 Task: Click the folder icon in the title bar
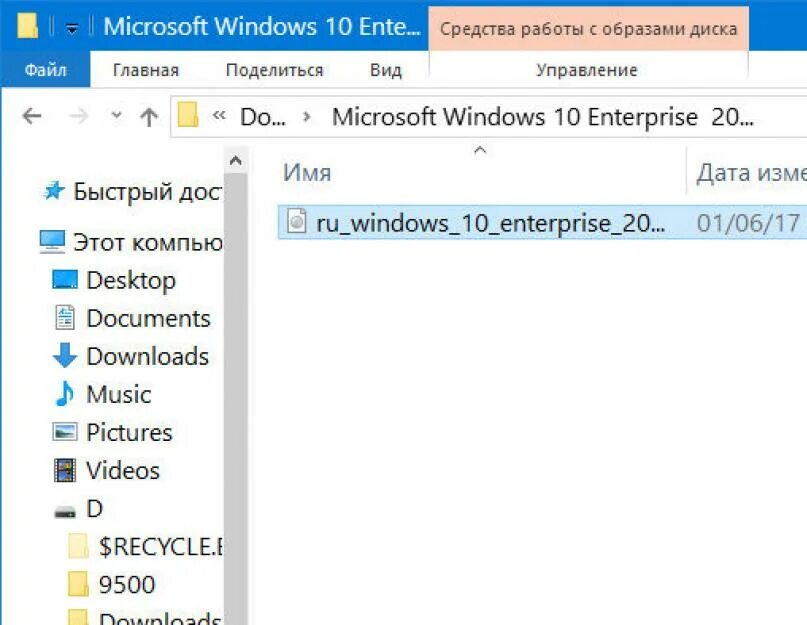[27, 26]
